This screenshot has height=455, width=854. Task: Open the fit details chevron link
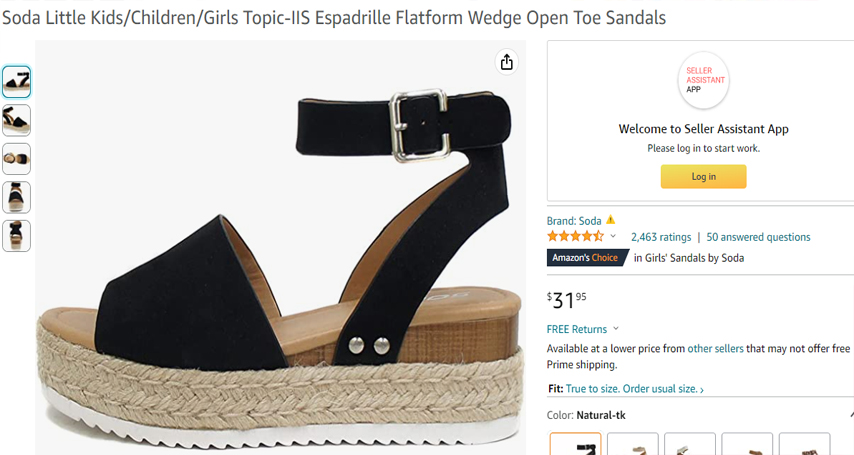click(x=702, y=390)
